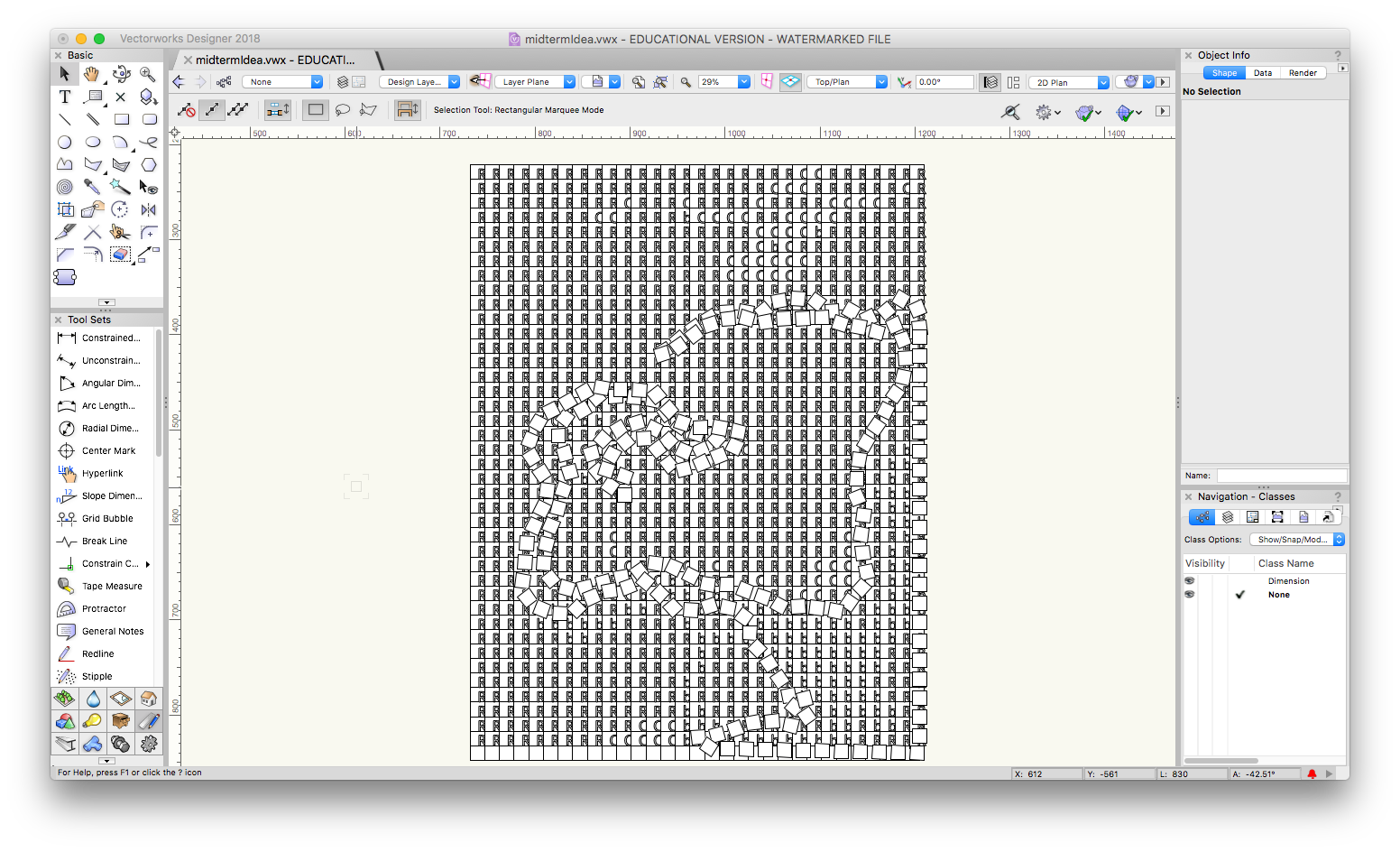Viewport: 1400px width, 852px height.
Task: Expand the Constrain Collinear tool flyout arrow
Action: pos(148,564)
